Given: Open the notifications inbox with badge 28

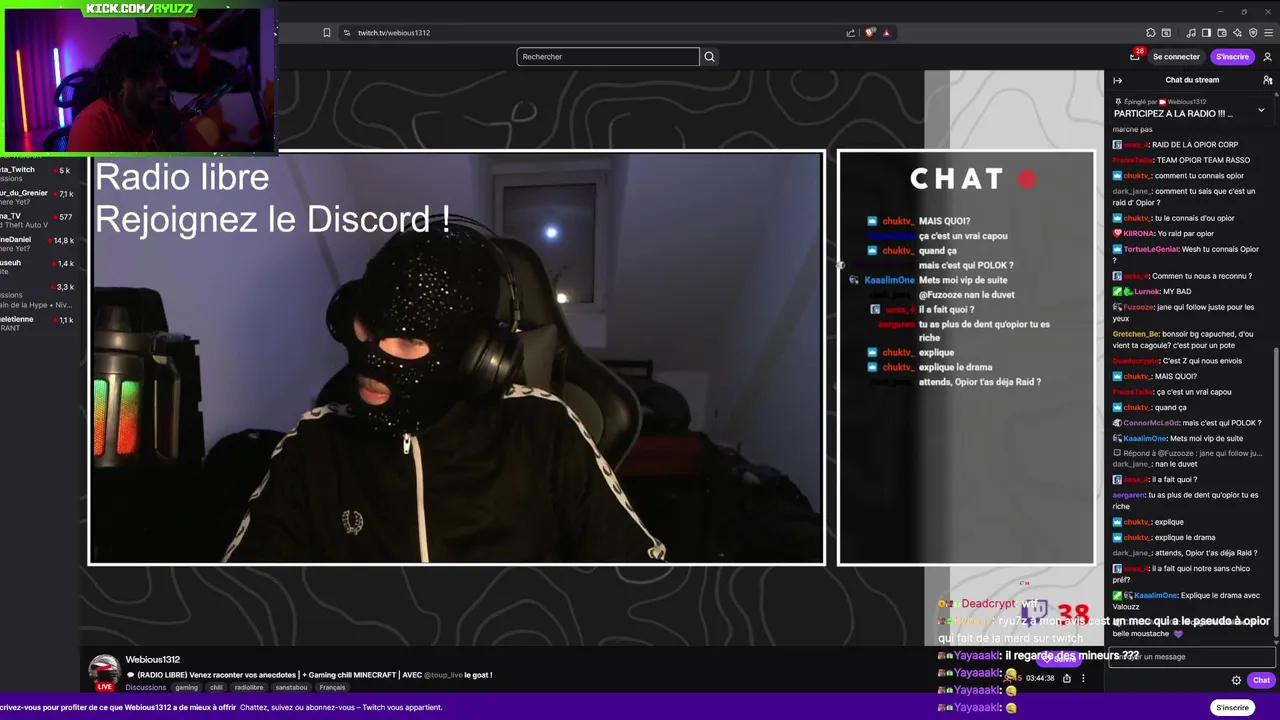Looking at the screenshot, I should tap(1135, 56).
